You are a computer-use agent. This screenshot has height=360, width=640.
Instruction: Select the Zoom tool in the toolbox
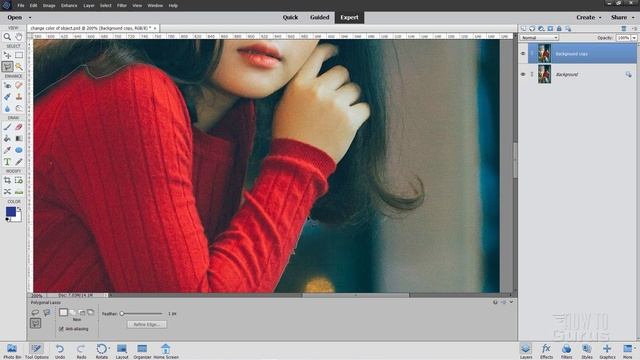[7, 37]
